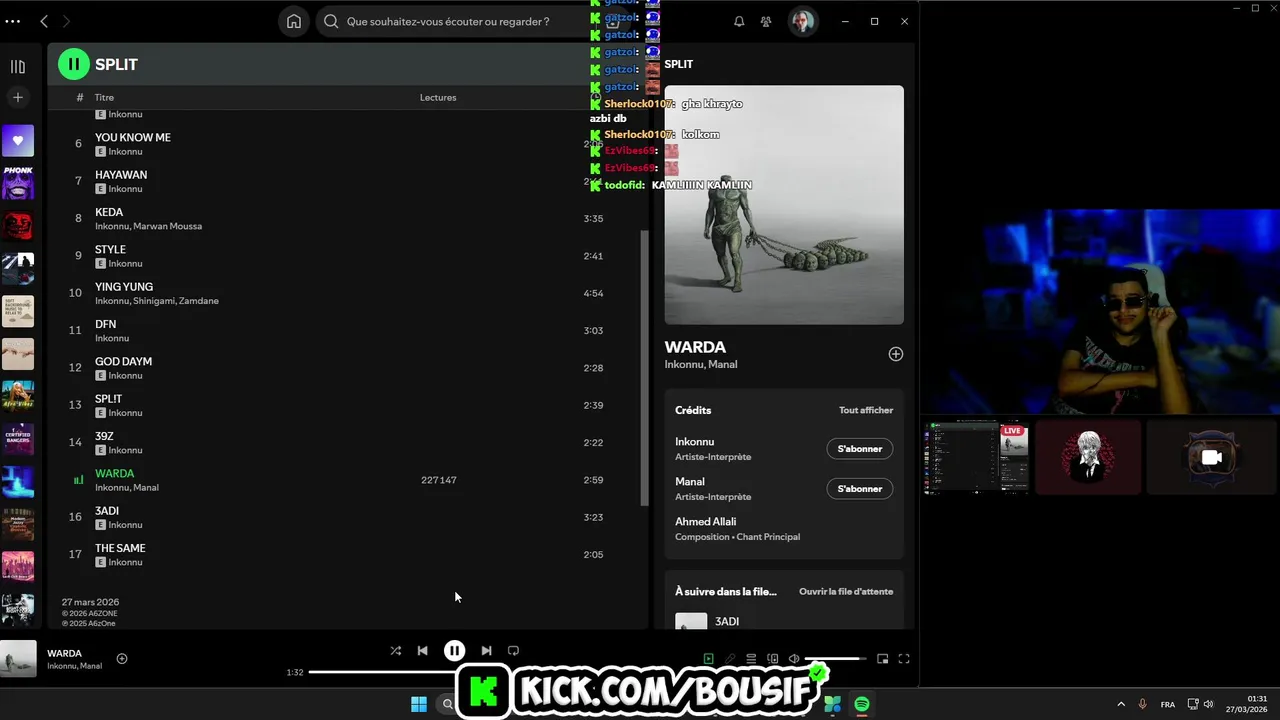Open the lyrics microphone icon

click(730, 659)
